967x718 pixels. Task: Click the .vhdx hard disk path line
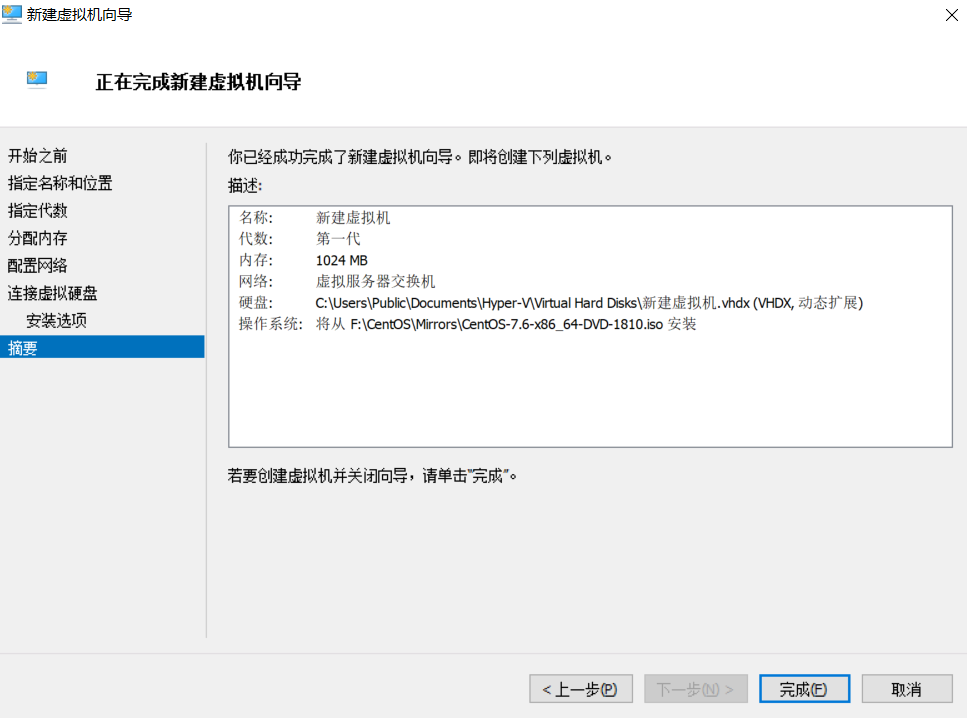tap(589, 303)
